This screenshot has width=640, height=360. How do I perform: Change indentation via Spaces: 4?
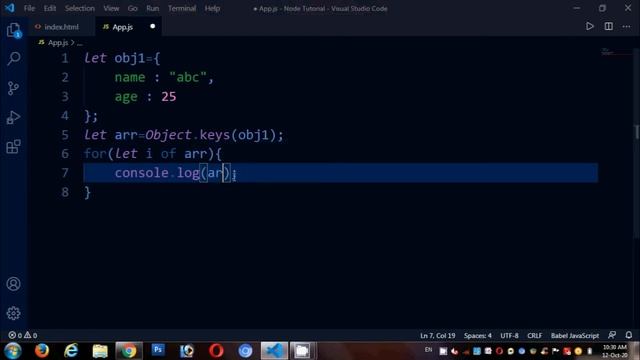(x=478, y=336)
